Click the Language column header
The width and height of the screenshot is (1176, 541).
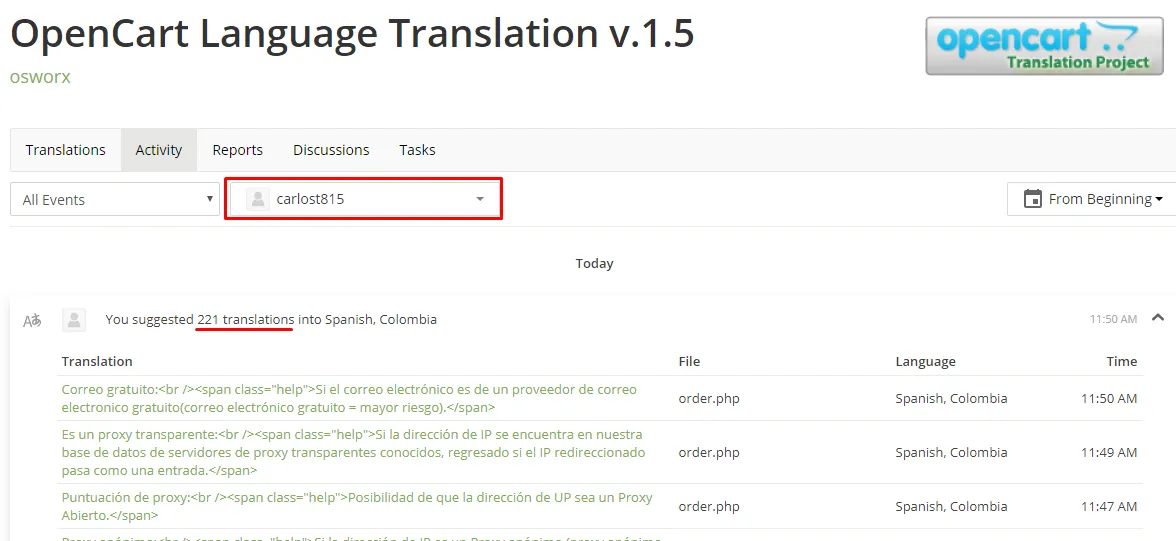[x=926, y=362]
